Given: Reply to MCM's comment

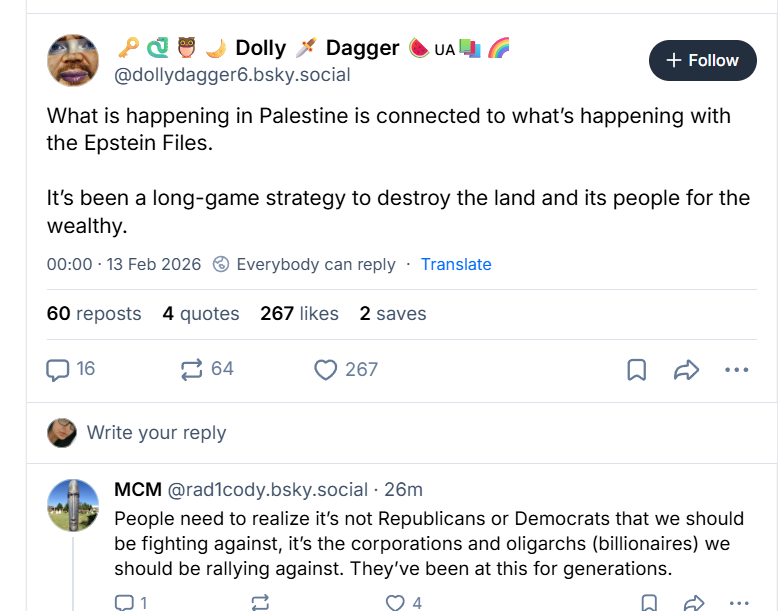Looking at the screenshot, I should 125,602.
